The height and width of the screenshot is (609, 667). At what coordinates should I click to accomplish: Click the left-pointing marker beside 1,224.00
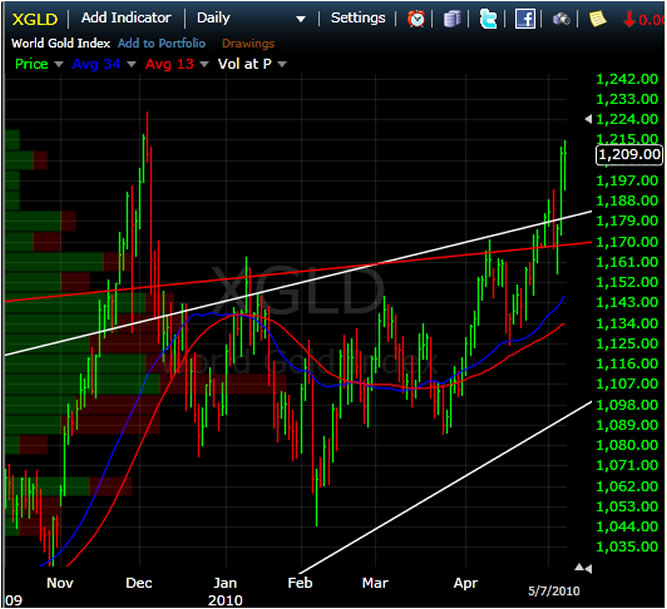click(x=587, y=119)
